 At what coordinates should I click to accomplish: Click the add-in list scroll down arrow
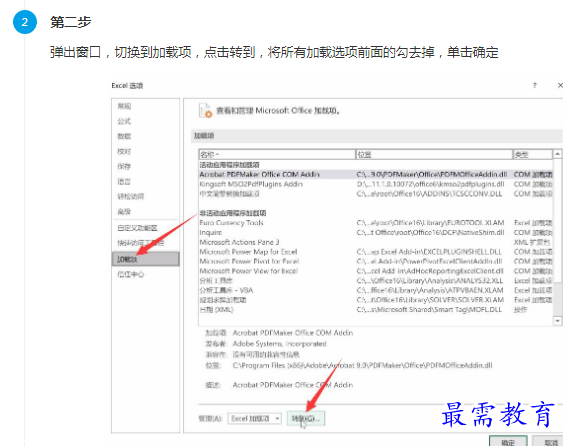click(x=557, y=321)
